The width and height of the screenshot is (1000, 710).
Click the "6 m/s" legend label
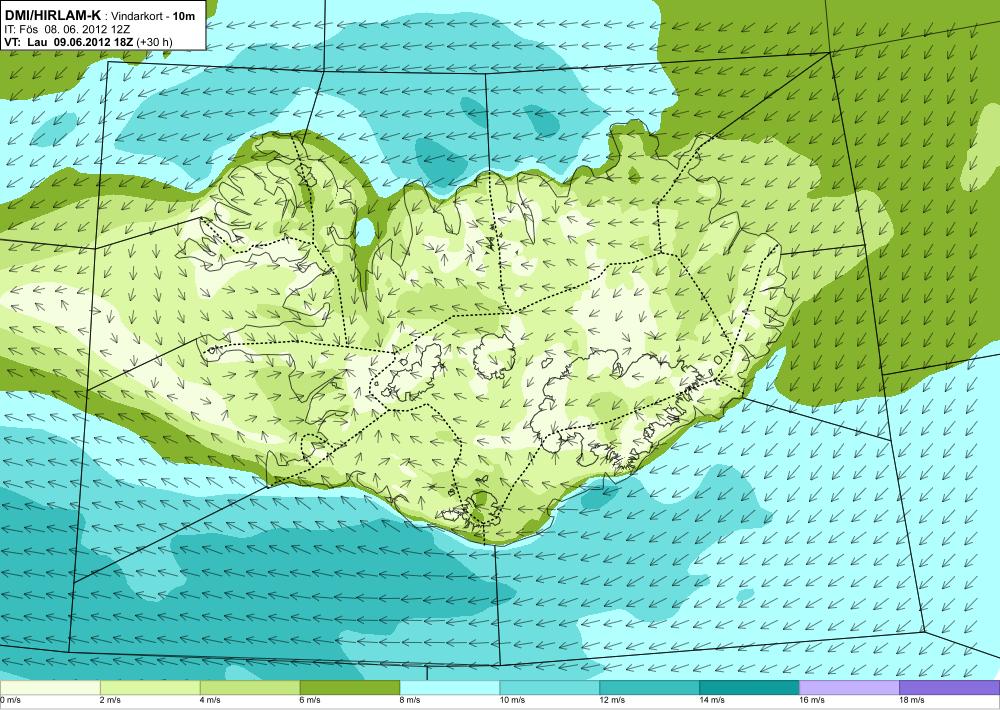point(311,700)
